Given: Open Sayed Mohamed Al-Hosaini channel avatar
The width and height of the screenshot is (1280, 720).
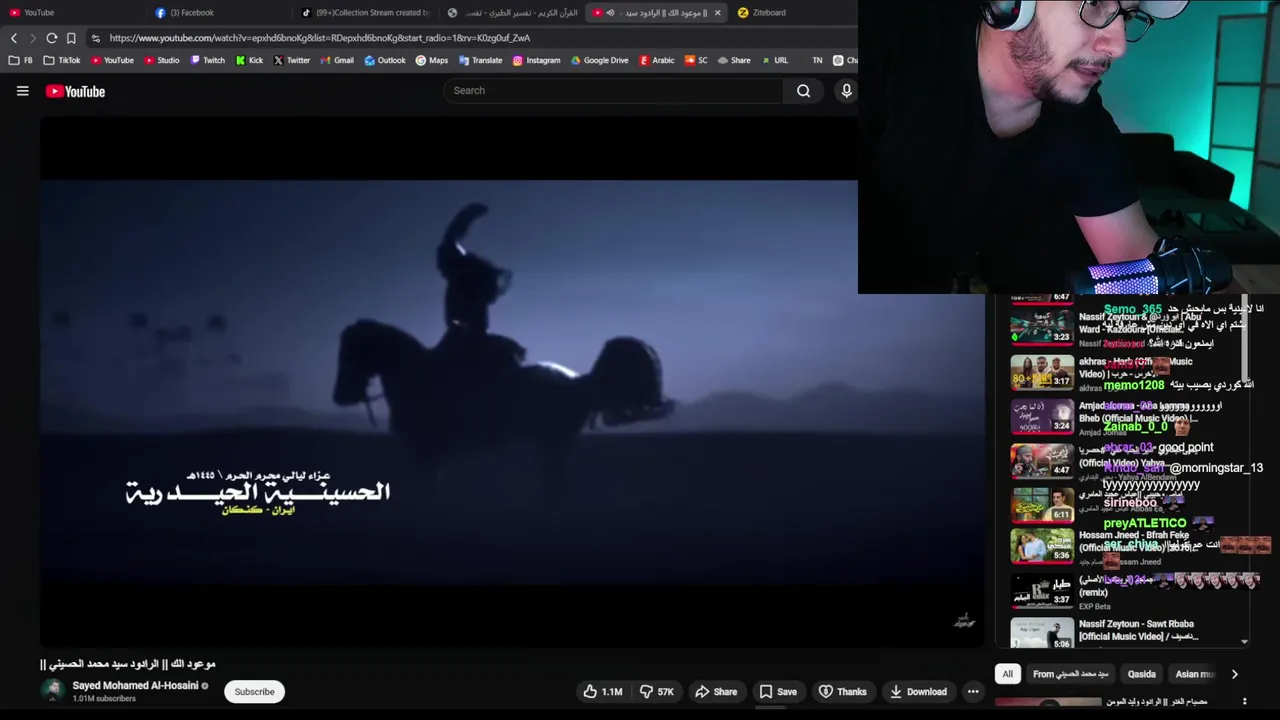Looking at the screenshot, I should [53, 690].
